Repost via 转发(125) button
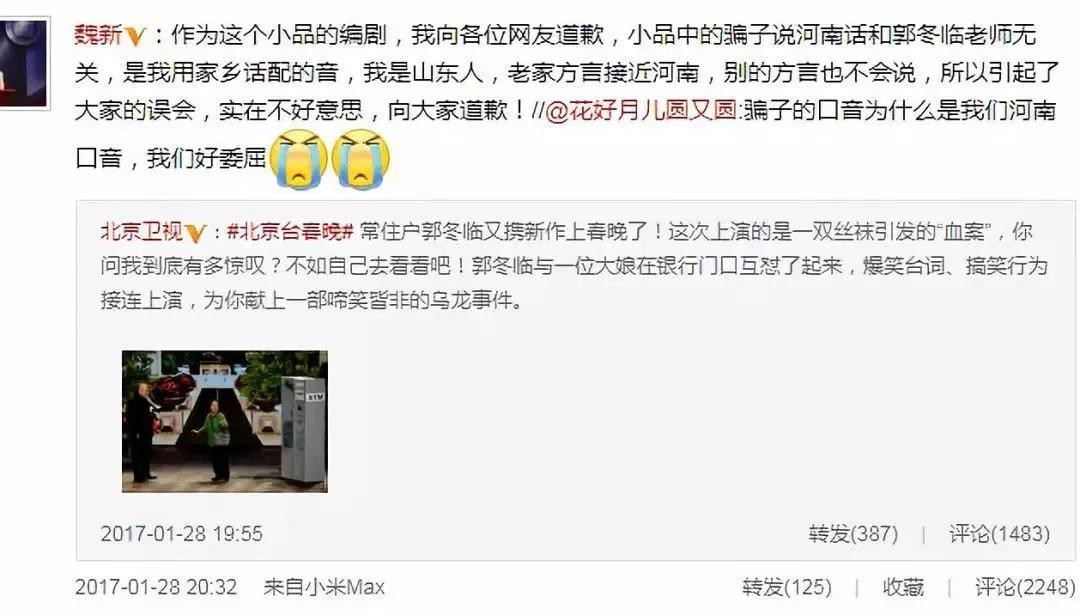 [787, 587]
